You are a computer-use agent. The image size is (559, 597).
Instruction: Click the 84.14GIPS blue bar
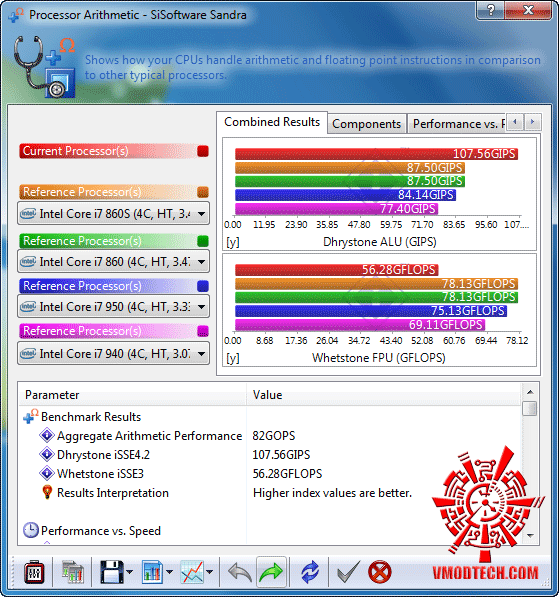(345, 195)
